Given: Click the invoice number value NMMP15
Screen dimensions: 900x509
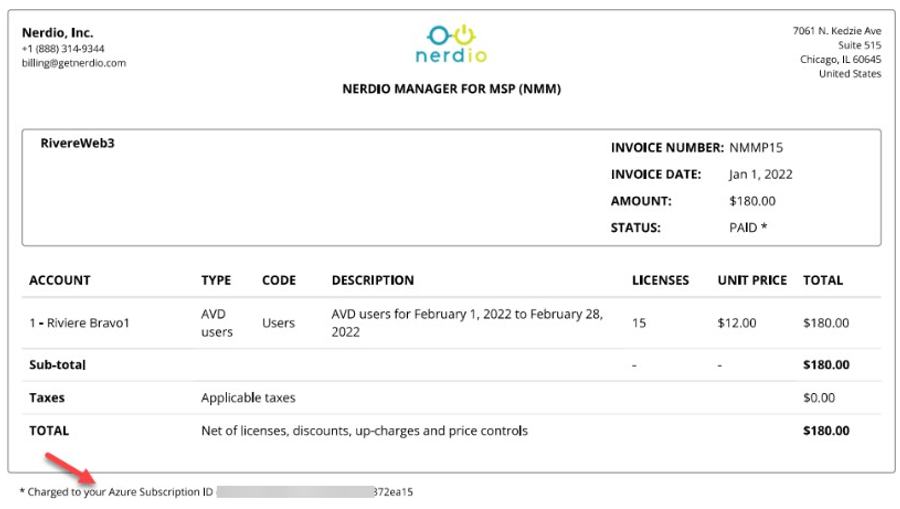Looking at the screenshot, I should coord(756,147).
